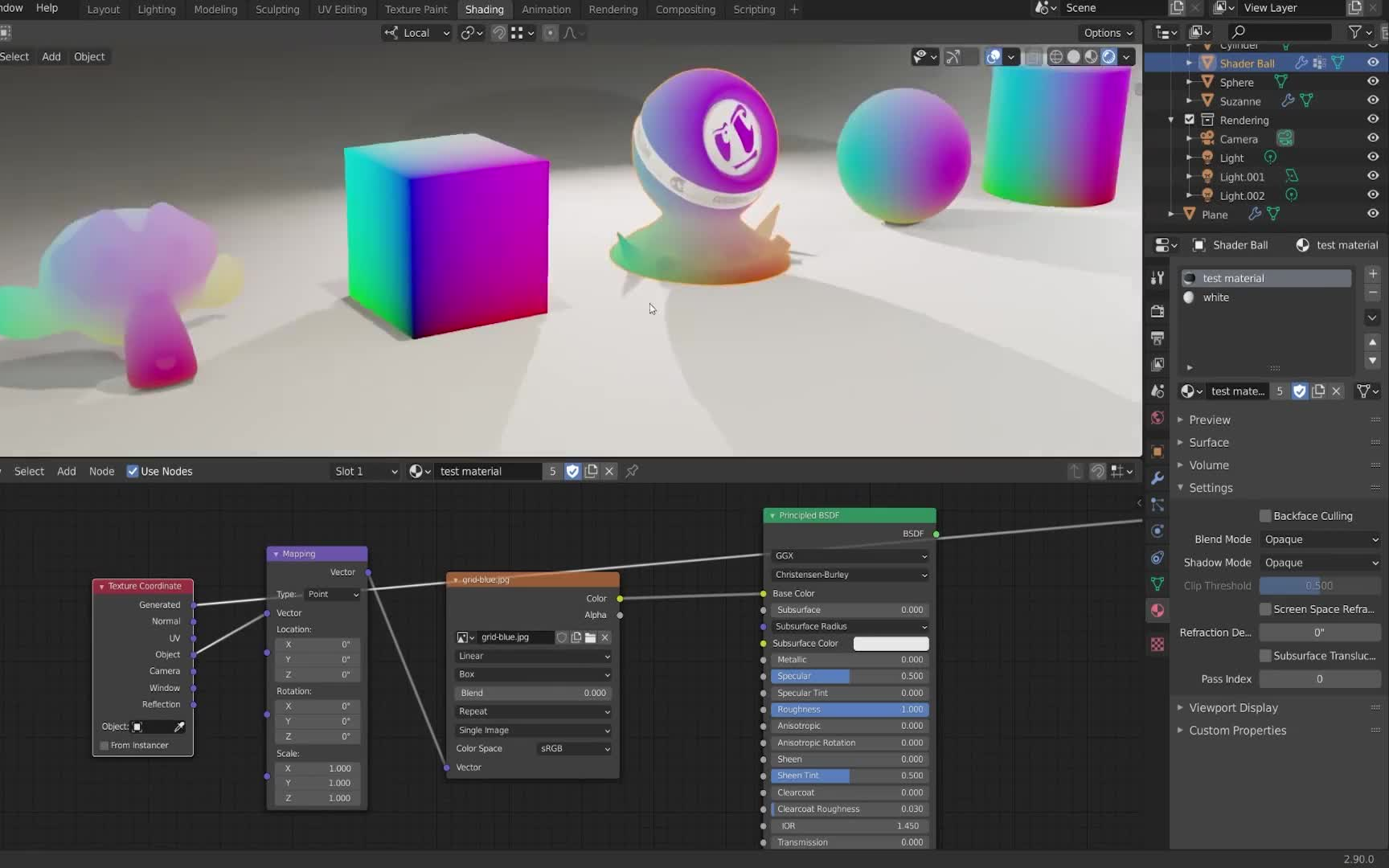The image size is (1389, 868).
Task: Switch viewport to Wireframe shading
Action: 1056,56
